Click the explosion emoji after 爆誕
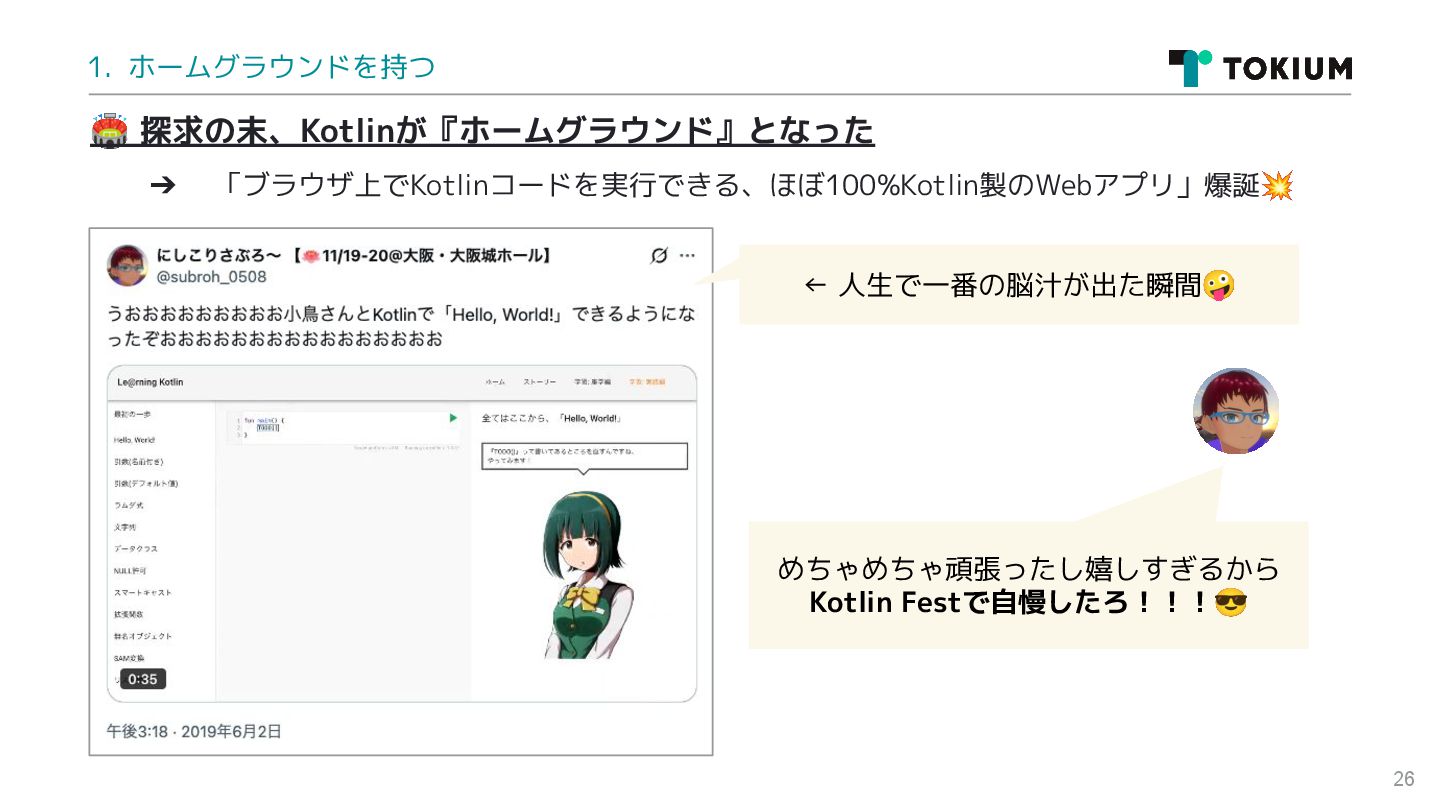The width and height of the screenshot is (1440, 810). point(1277,185)
